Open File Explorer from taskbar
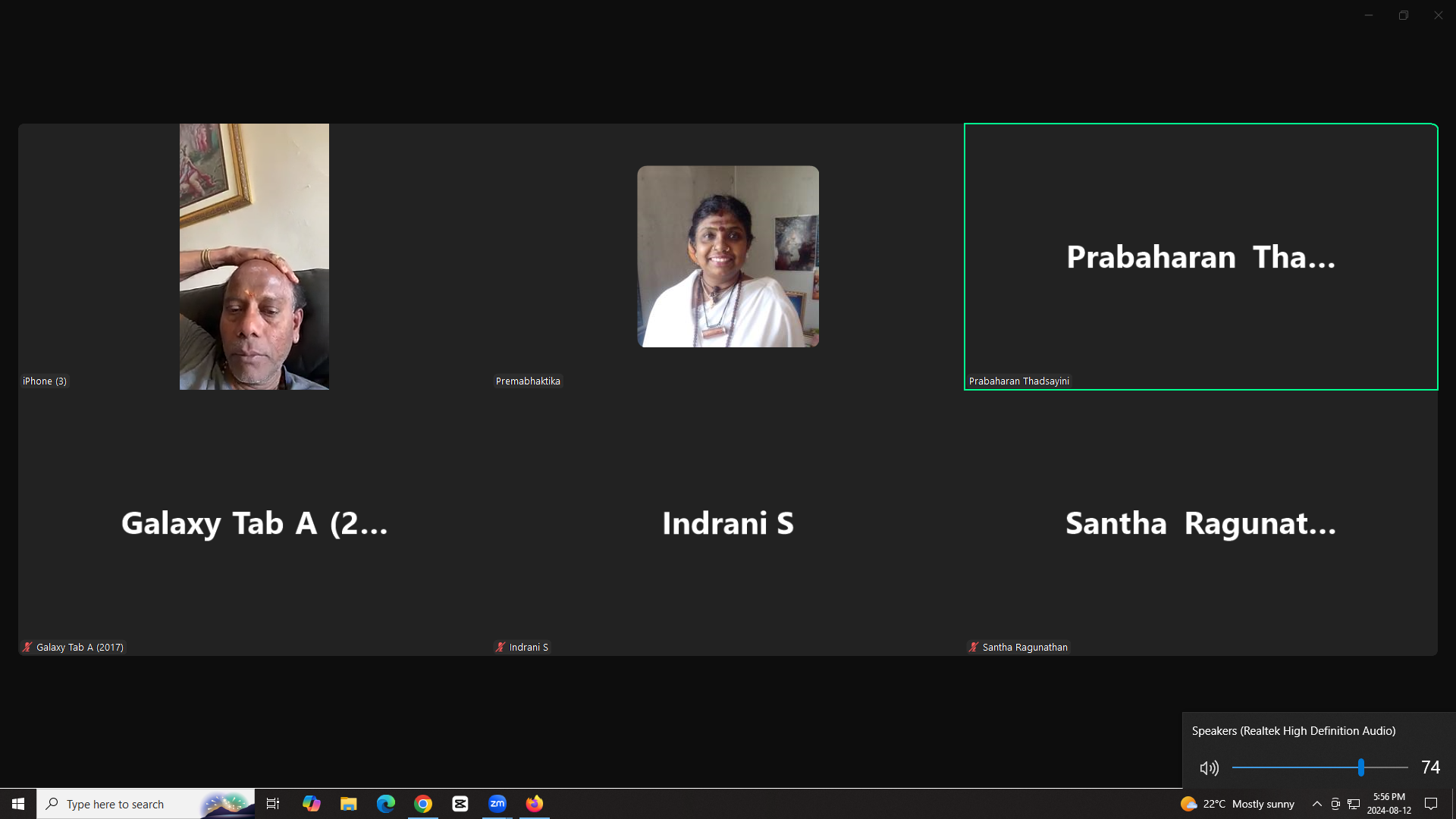This screenshot has width=1456, height=819. click(349, 804)
